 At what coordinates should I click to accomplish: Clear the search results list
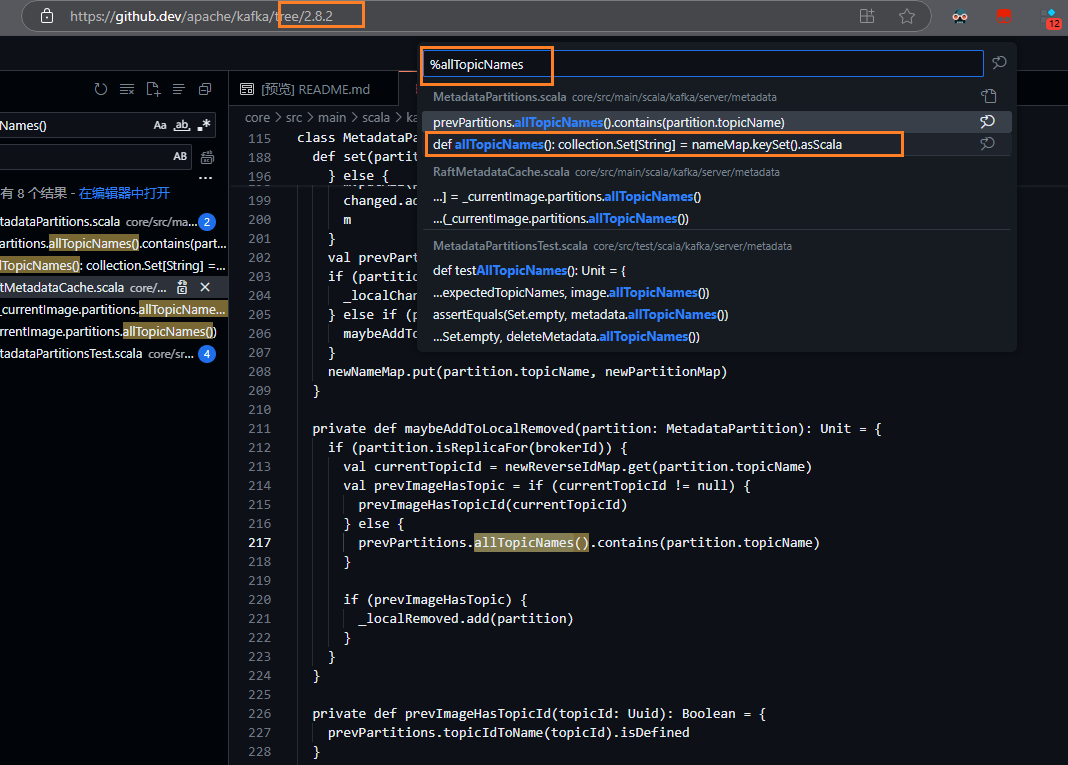click(x=127, y=89)
